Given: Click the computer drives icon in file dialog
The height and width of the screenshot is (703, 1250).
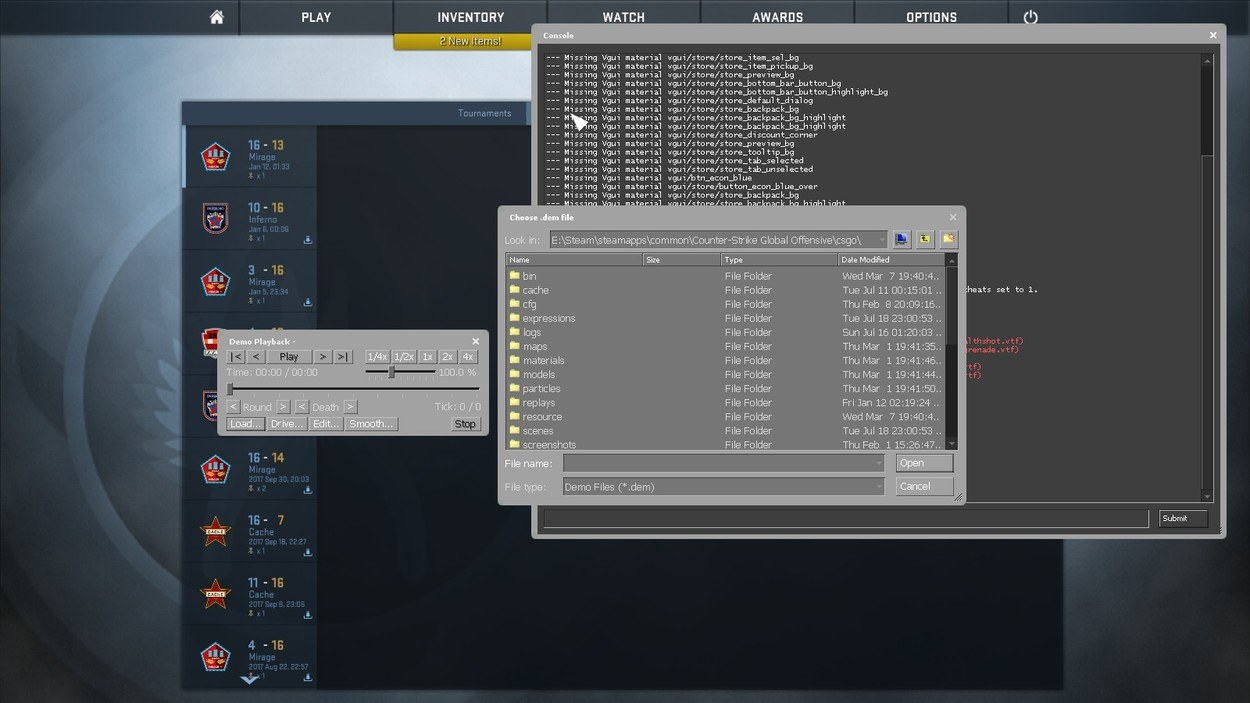Looking at the screenshot, I should (902, 240).
